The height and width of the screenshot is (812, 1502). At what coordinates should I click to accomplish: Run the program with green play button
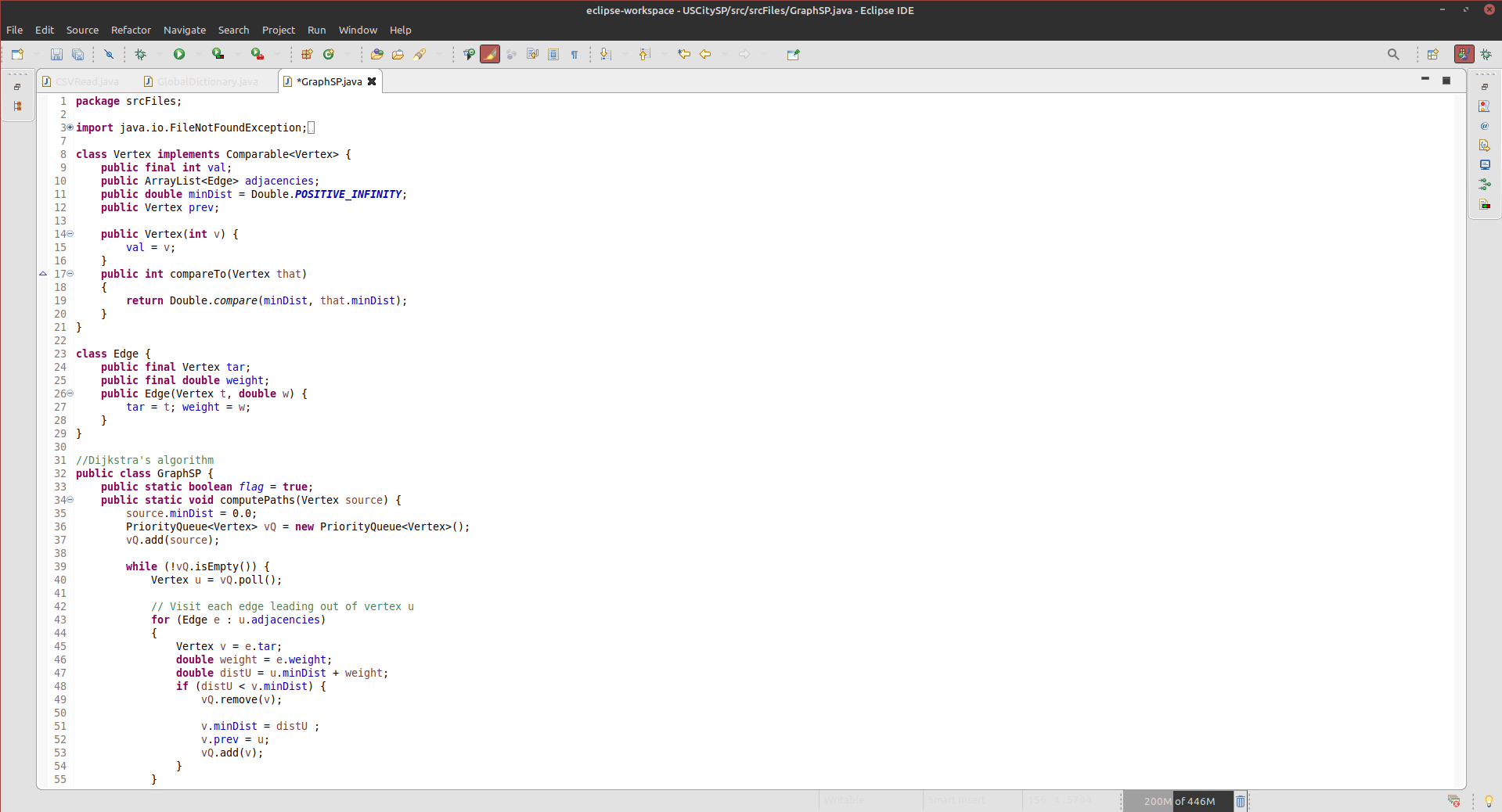(179, 54)
